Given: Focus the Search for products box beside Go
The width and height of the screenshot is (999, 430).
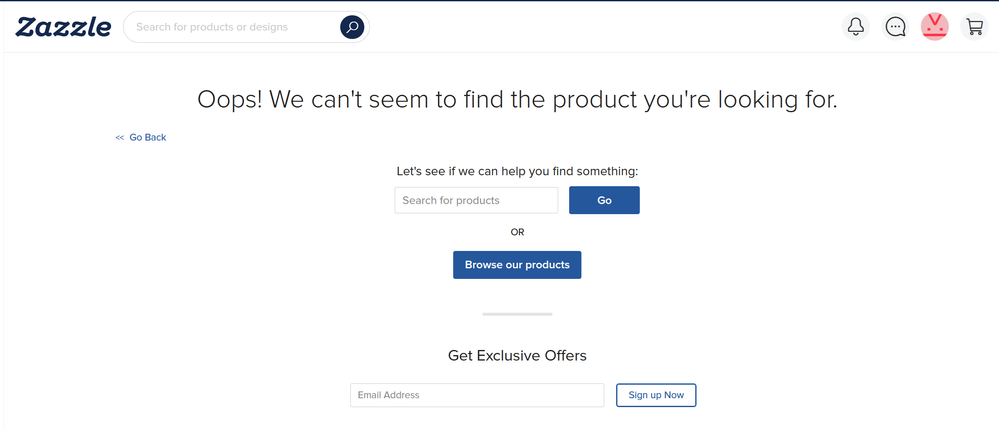Looking at the screenshot, I should click(x=476, y=200).
